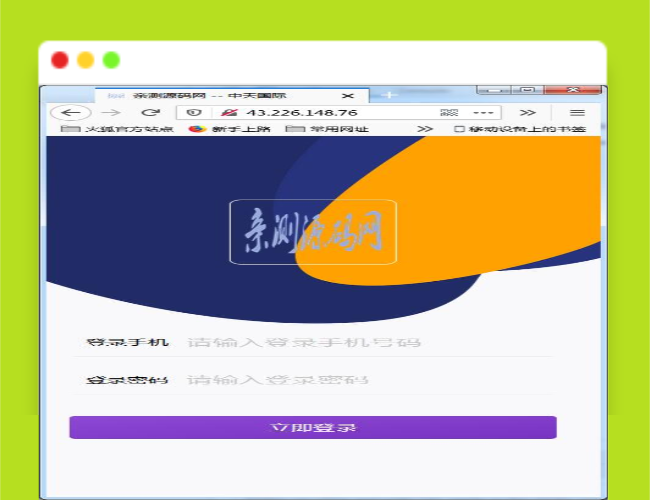
Task: Minimize the Firefox window
Action: 494,90
